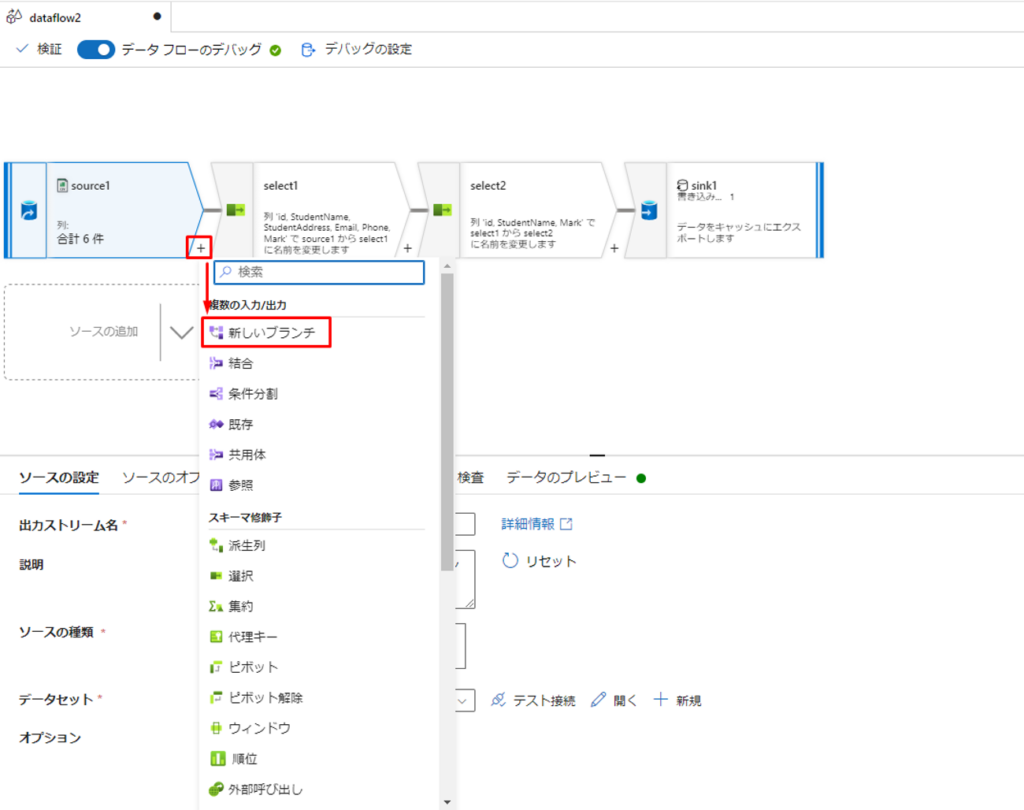Screen dimensions: 1024x810
Task: Choose 新しいブランチ from the menu
Action: 266,332
